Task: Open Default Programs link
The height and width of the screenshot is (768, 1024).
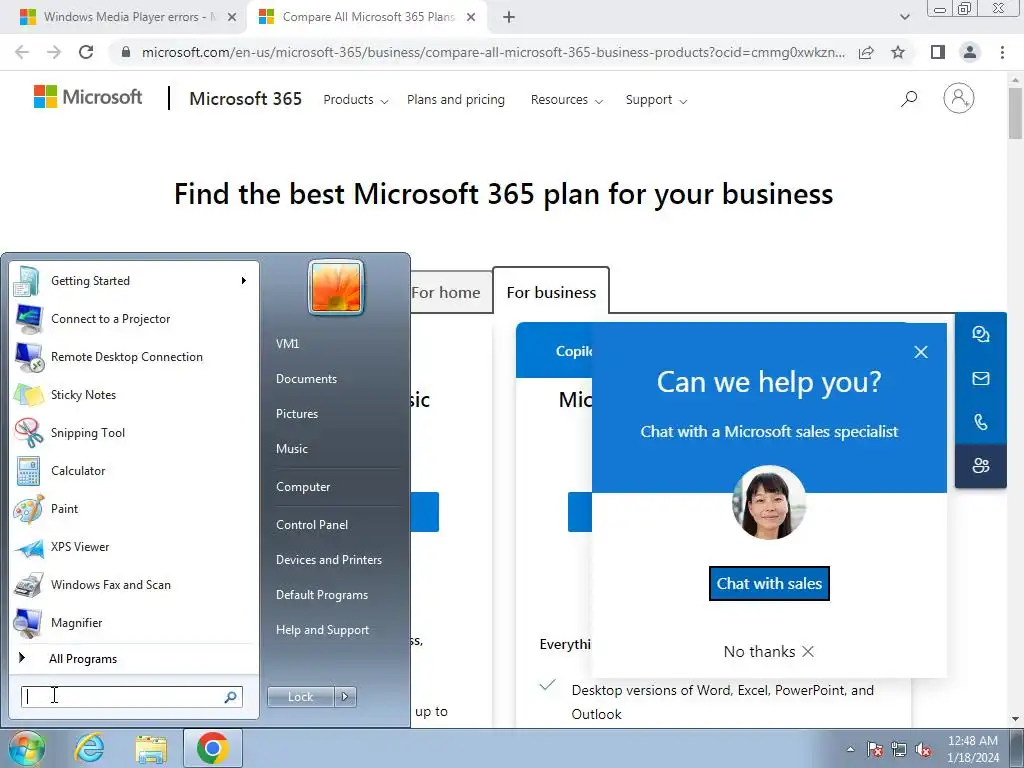Action: (322, 595)
